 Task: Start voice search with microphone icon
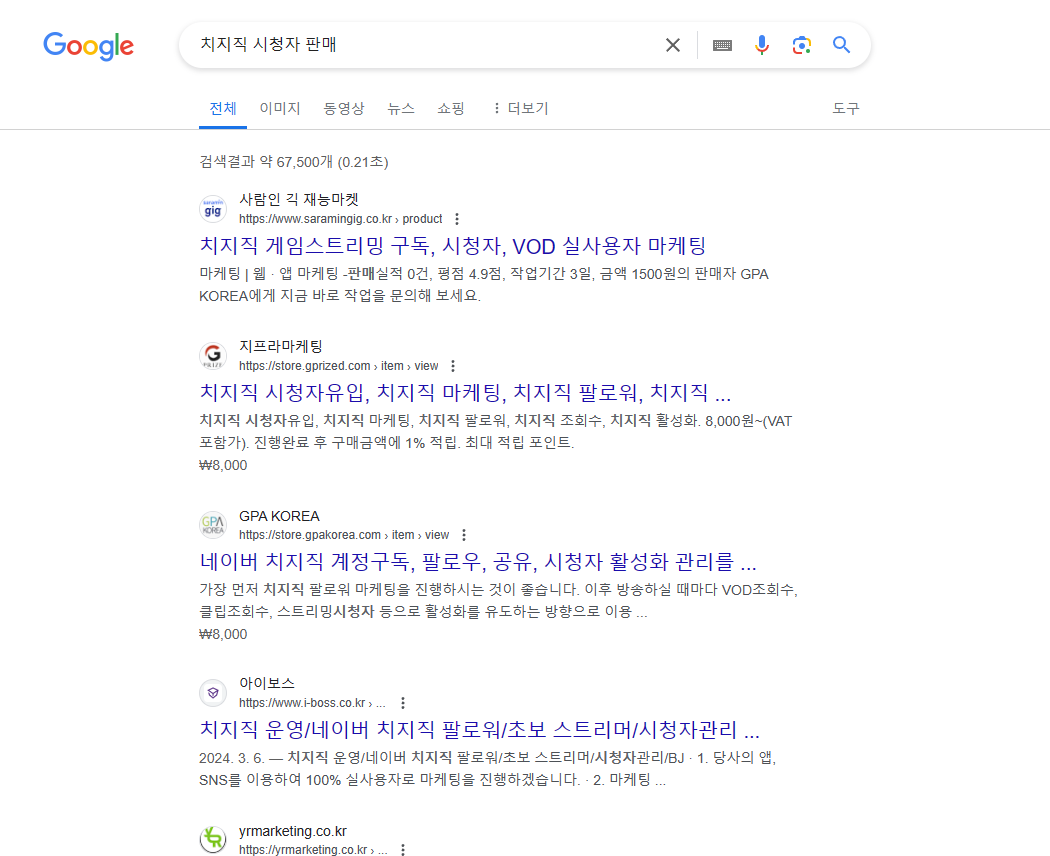tap(761, 45)
